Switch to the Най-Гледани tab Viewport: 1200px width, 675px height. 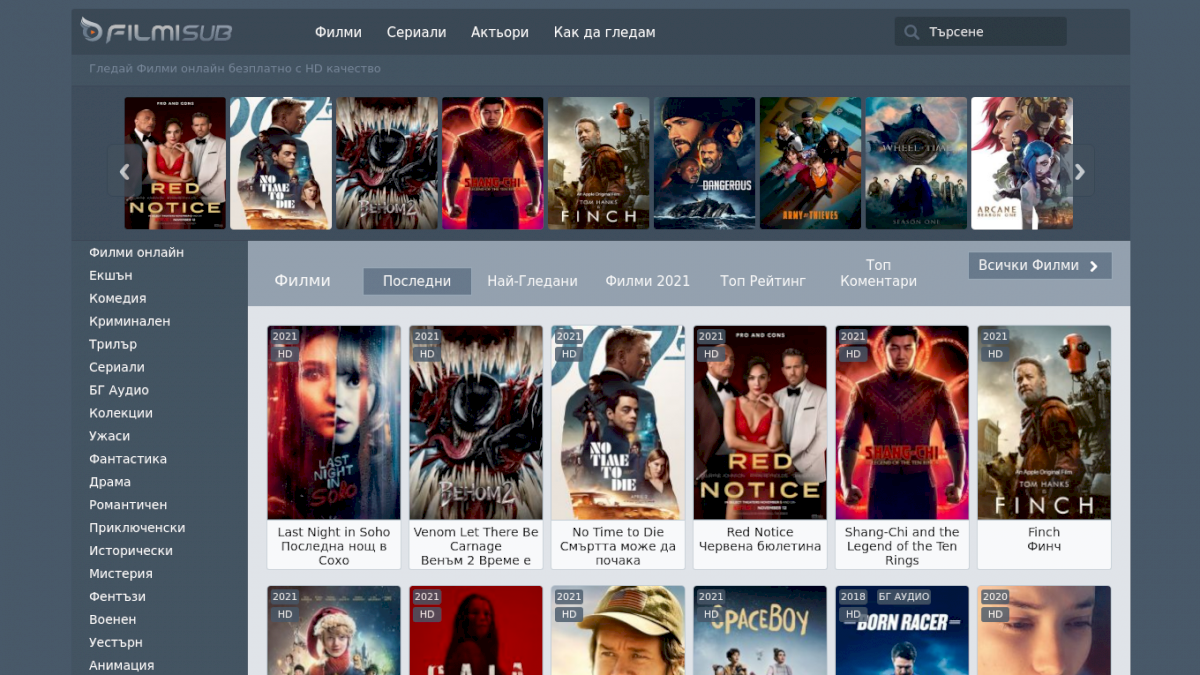(x=532, y=281)
